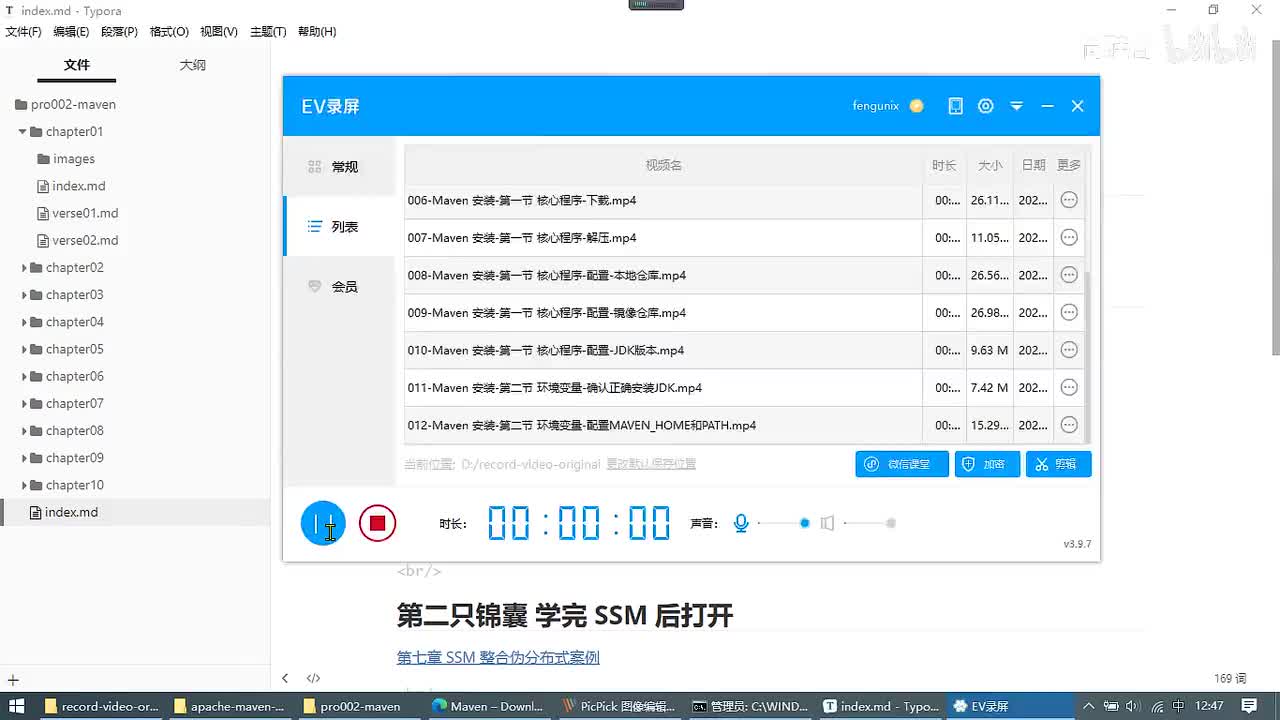Switch to the 列表 tab in EV recorder

click(340, 227)
